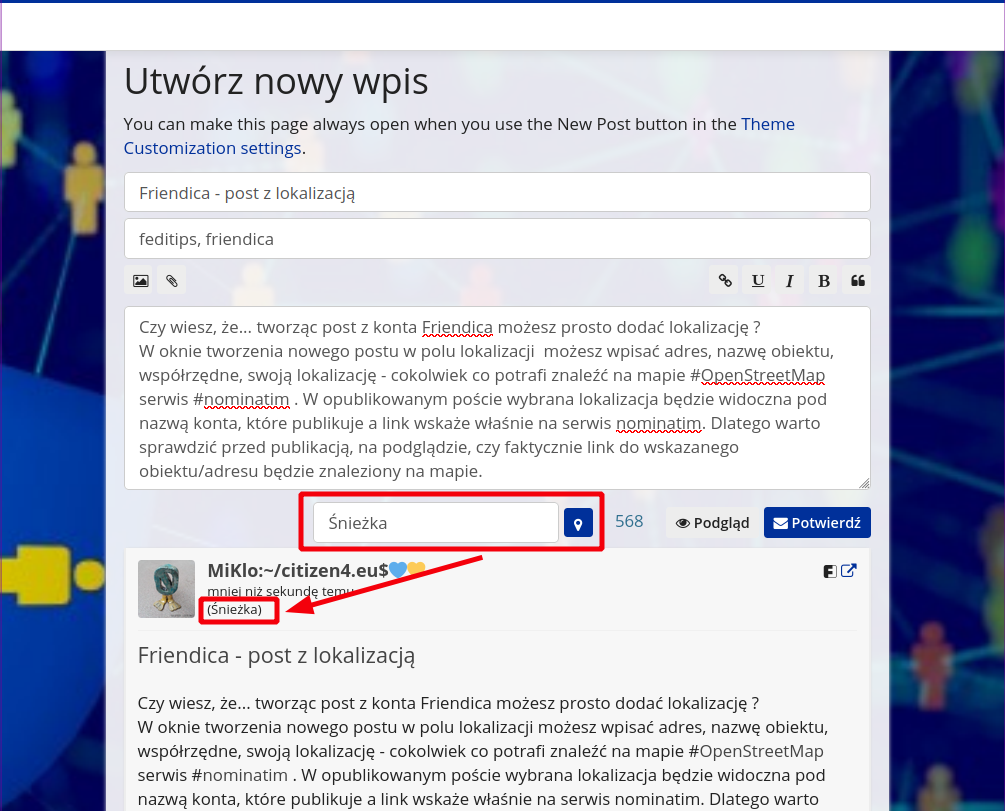This screenshot has width=1005, height=811.
Task: Open post in new window icon
Action: point(849,571)
